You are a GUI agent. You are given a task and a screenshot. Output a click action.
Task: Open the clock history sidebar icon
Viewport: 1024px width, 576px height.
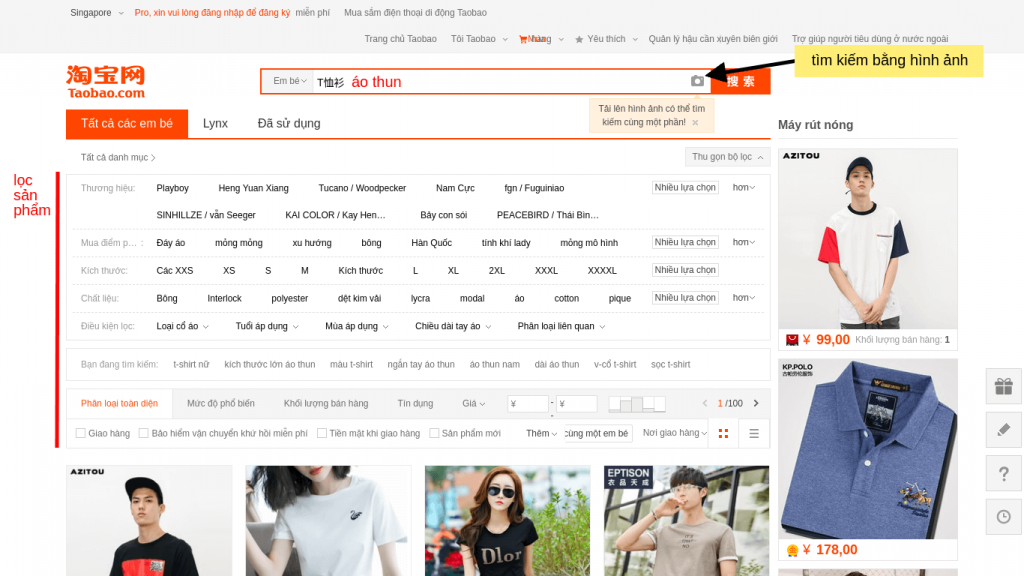pyautogui.click(x=1004, y=517)
